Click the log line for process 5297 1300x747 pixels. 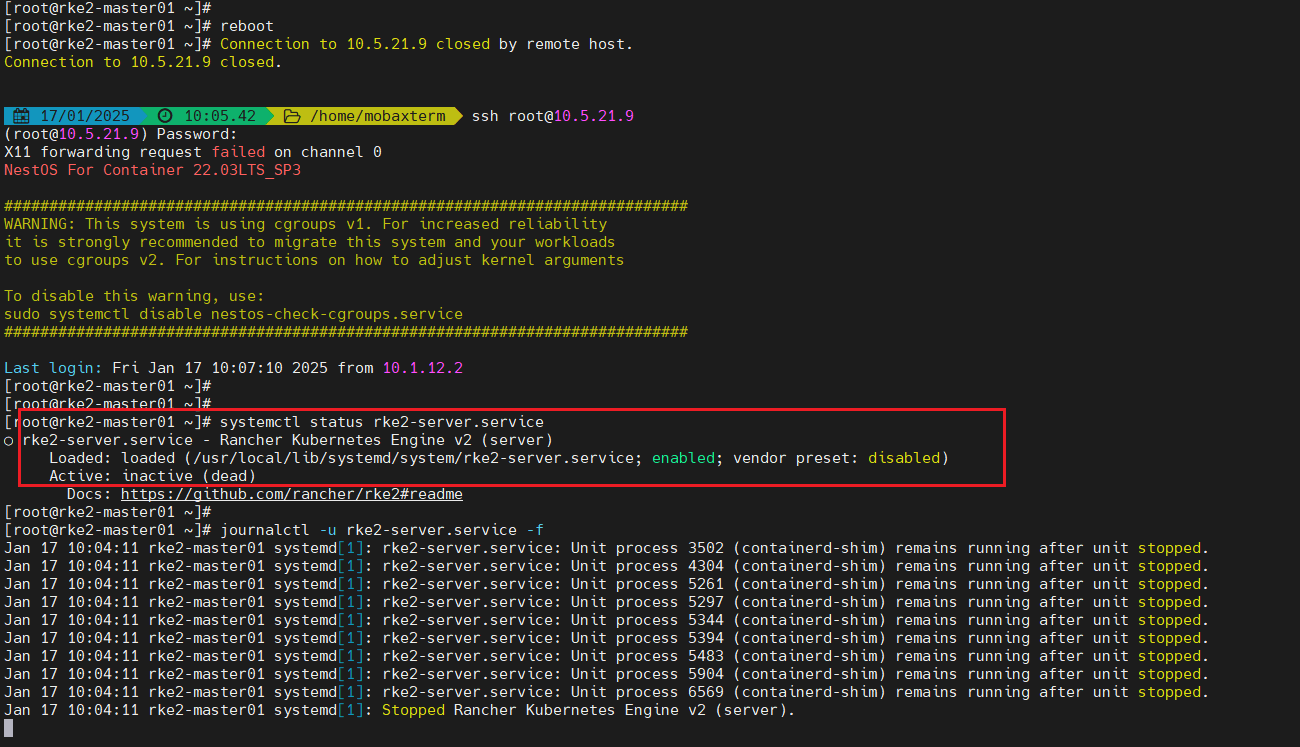(607, 602)
